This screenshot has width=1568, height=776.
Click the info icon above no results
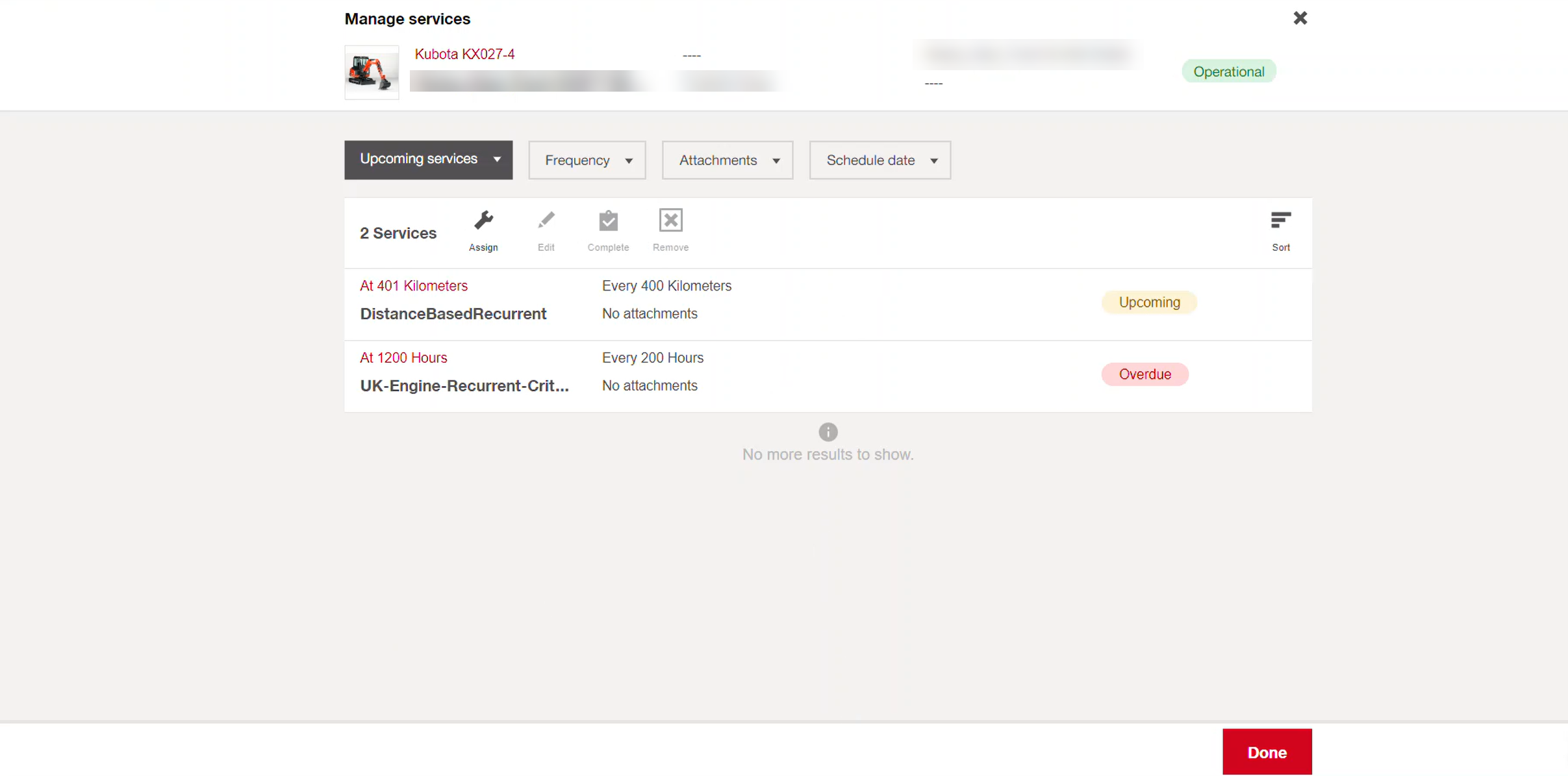pos(828,432)
